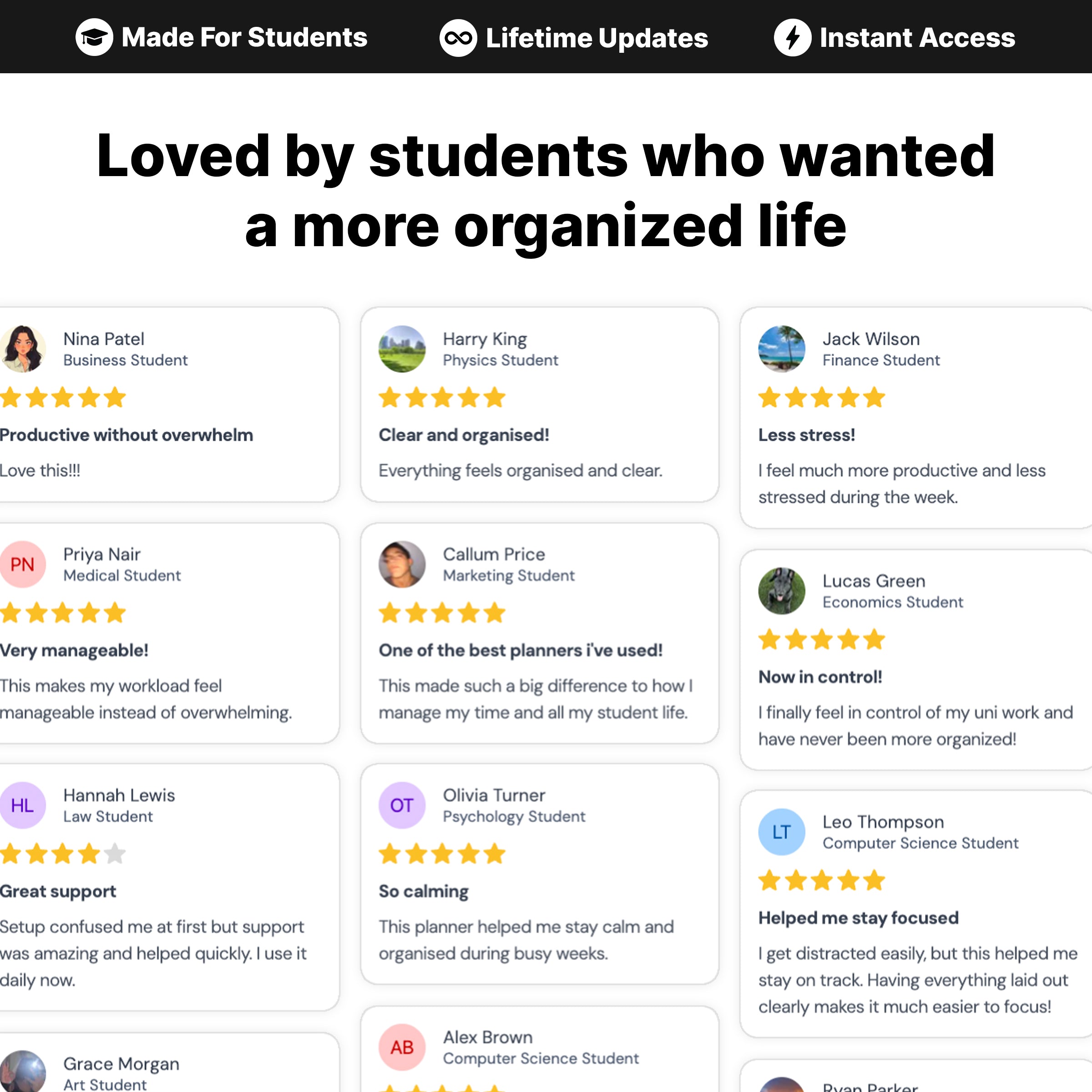Open Callum Price's profile picture
This screenshot has width=1092, height=1092.
pyautogui.click(x=402, y=564)
